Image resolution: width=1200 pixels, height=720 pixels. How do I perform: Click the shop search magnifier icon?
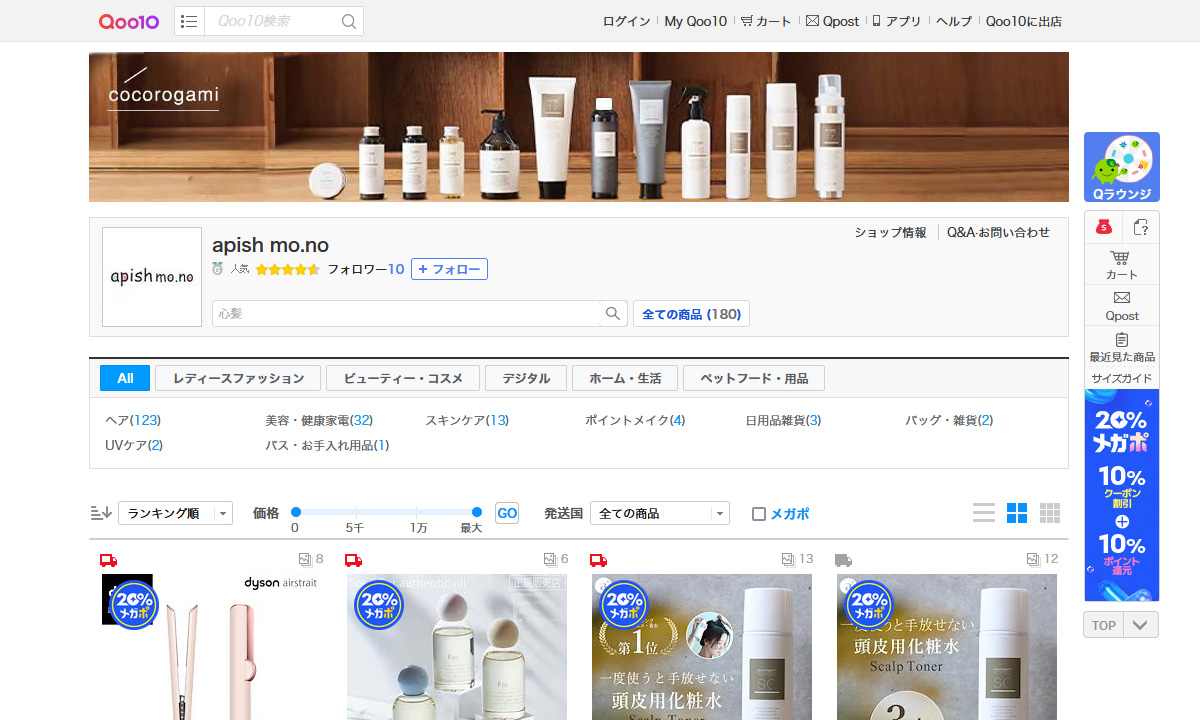[613, 314]
